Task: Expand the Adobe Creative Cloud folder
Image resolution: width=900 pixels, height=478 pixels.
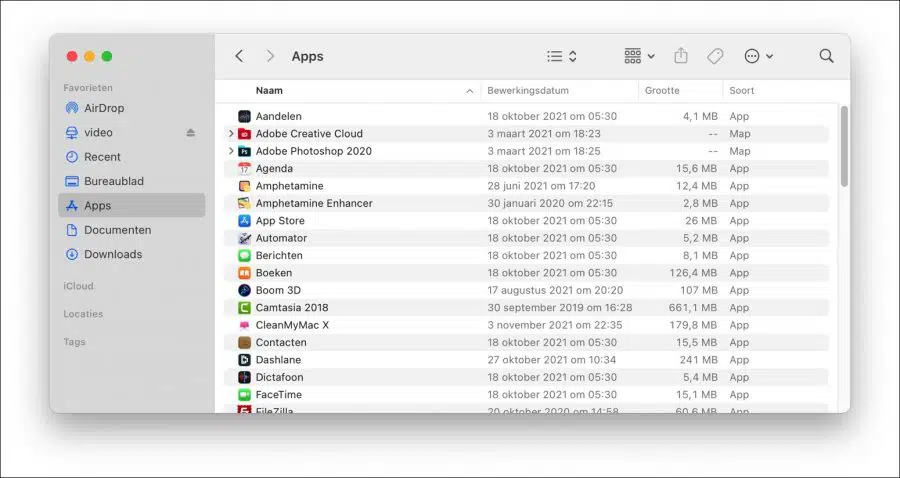Action: tap(231, 134)
